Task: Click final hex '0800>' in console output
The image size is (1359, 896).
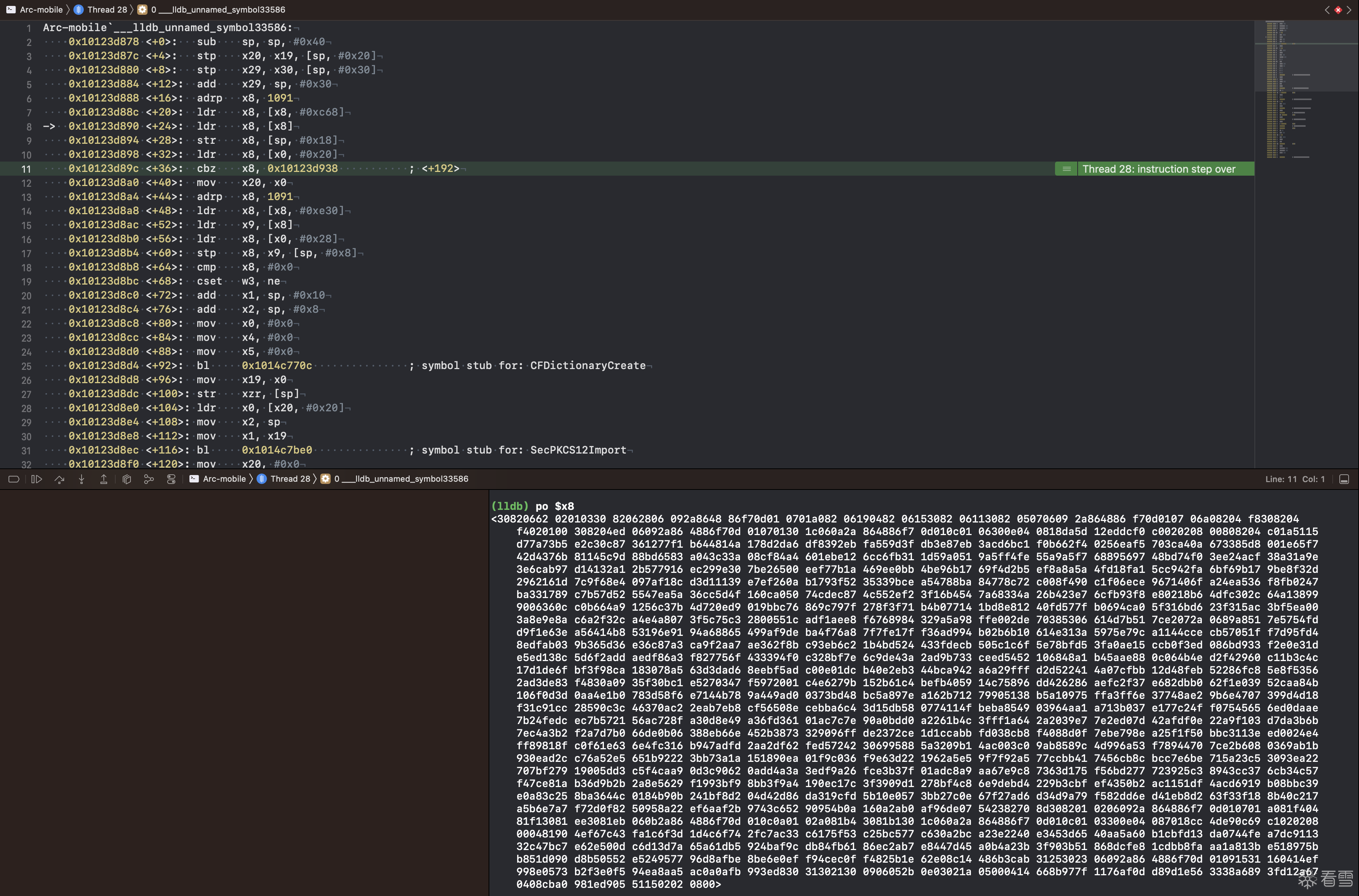Action: (705, 885)
